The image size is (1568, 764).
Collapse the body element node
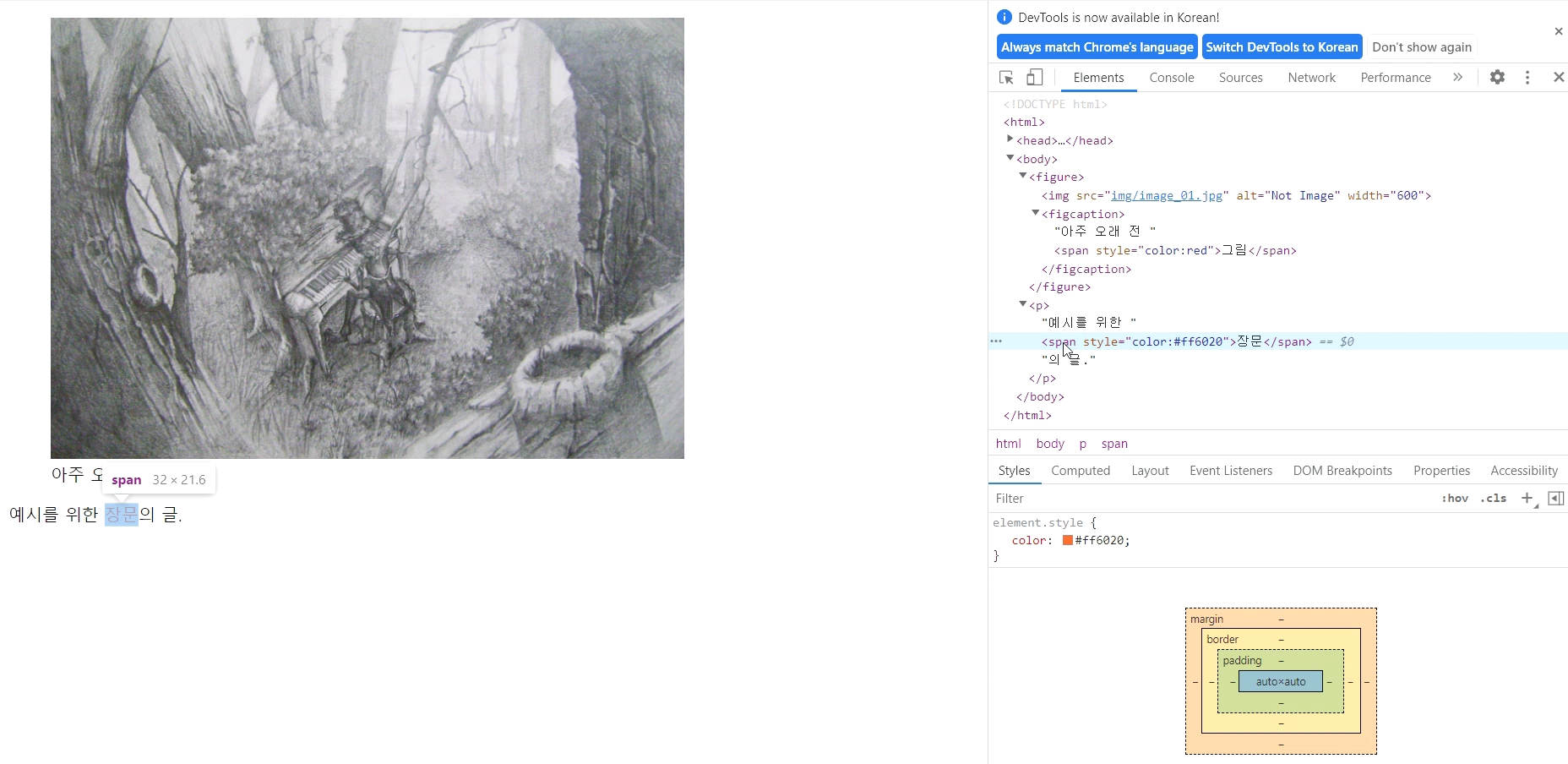(x=1010, y=159)
